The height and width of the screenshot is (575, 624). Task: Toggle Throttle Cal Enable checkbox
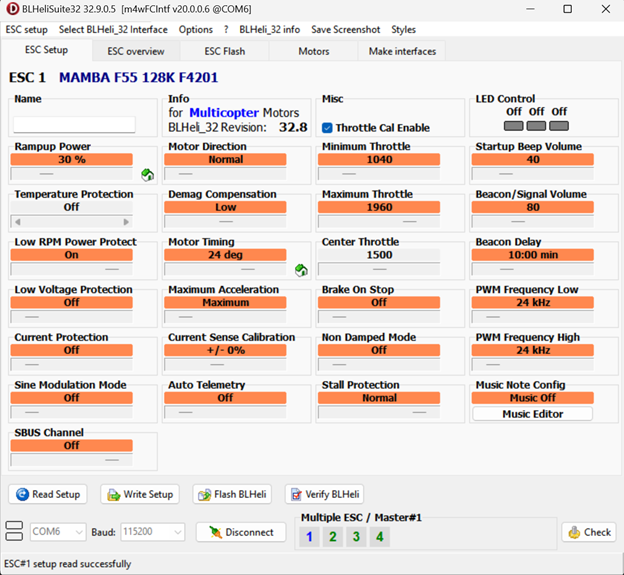(x=327, y=128)
